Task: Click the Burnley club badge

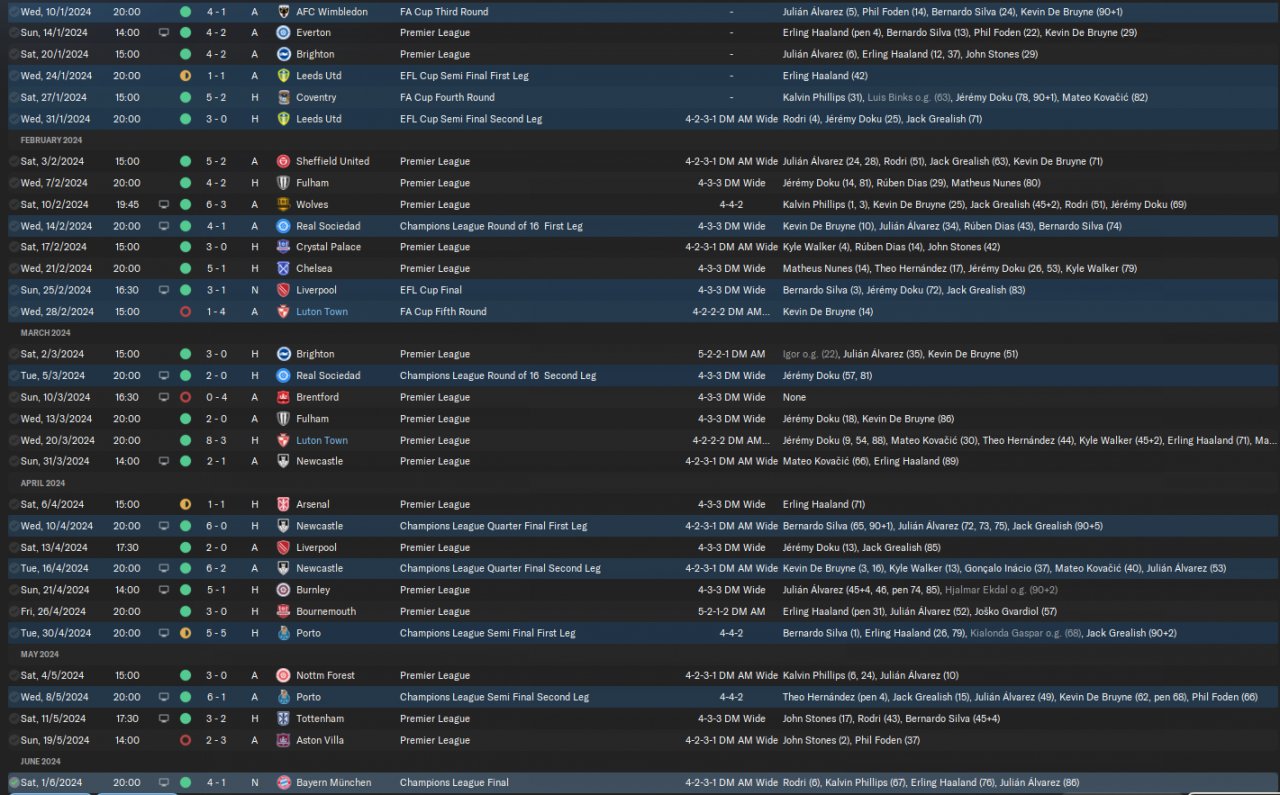Action: tap(283, 590)
